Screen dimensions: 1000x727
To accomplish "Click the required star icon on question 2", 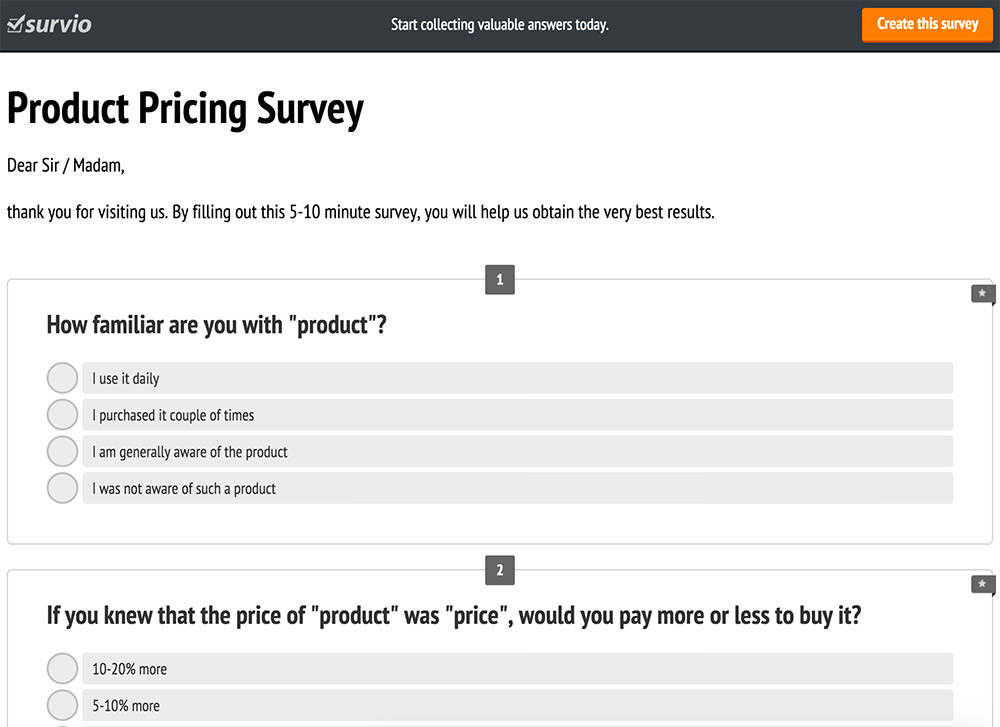I will [982, 584].
